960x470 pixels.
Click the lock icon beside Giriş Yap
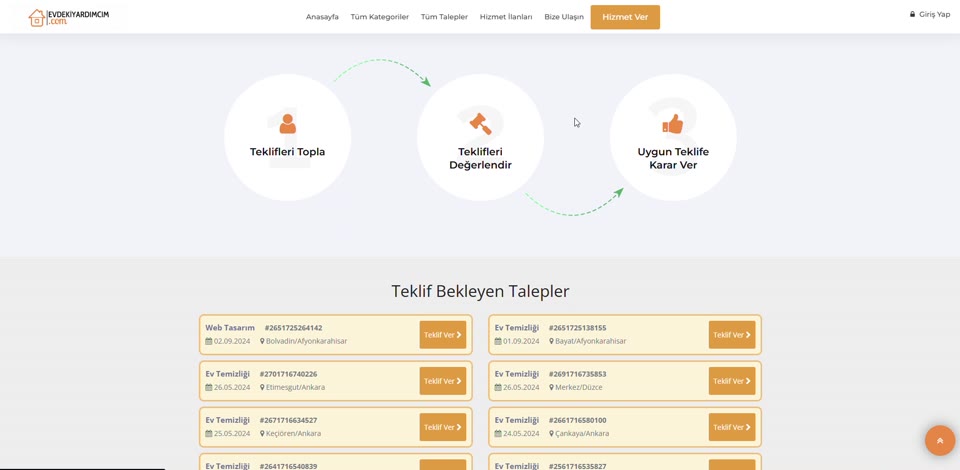[x=912, y=14]
